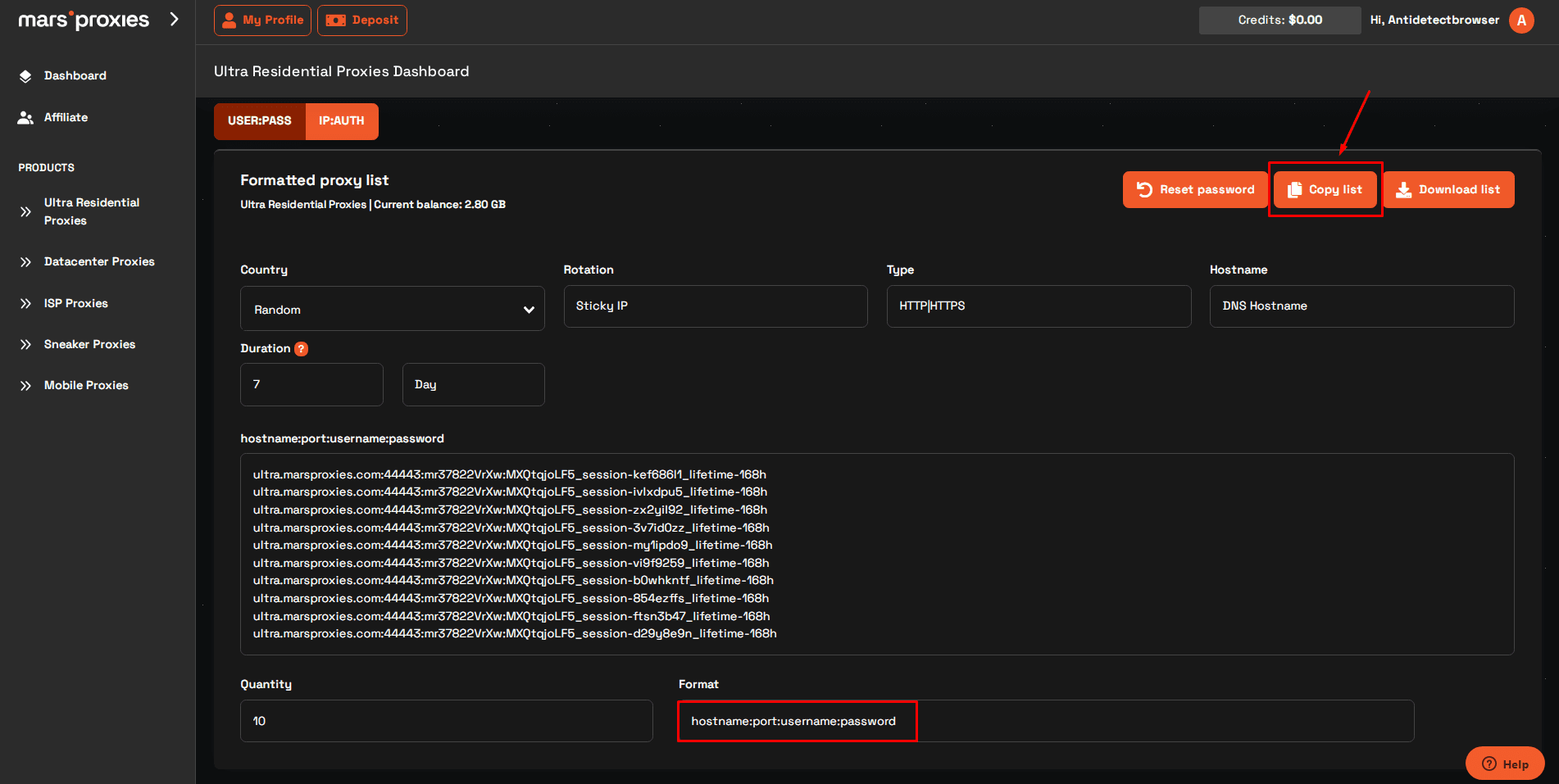This screenshot has width=1559, height=784.
Task: Open the Help chat button
Action: coord(1505,764)
